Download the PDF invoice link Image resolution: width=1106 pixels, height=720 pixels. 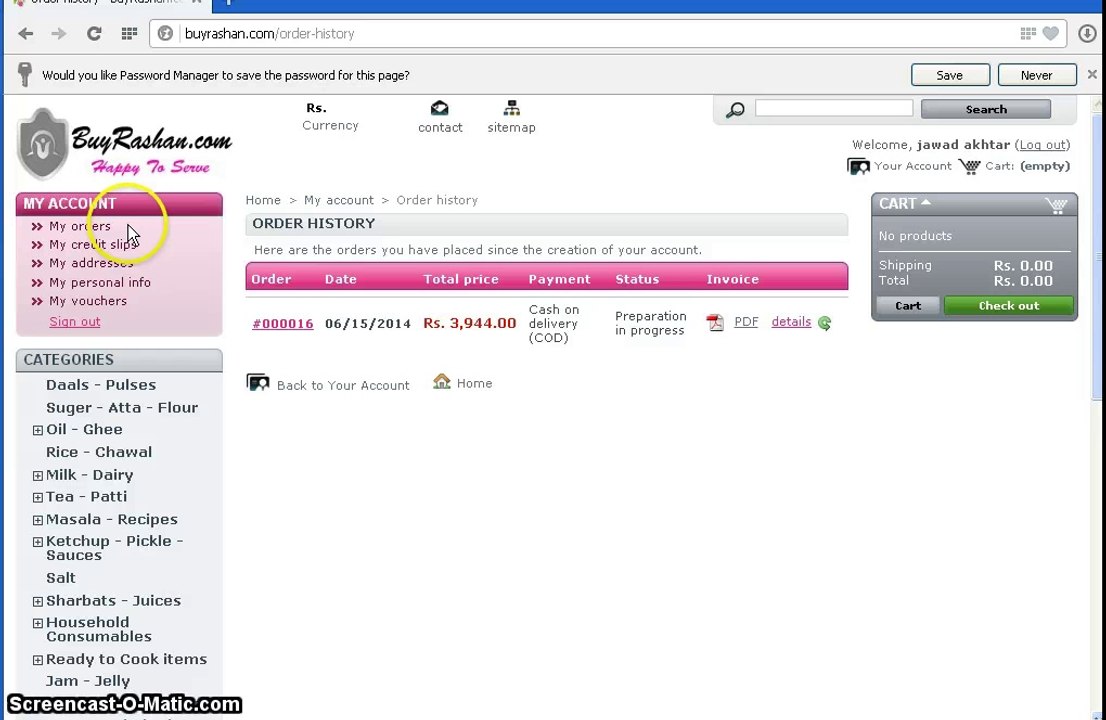(746, 322)
